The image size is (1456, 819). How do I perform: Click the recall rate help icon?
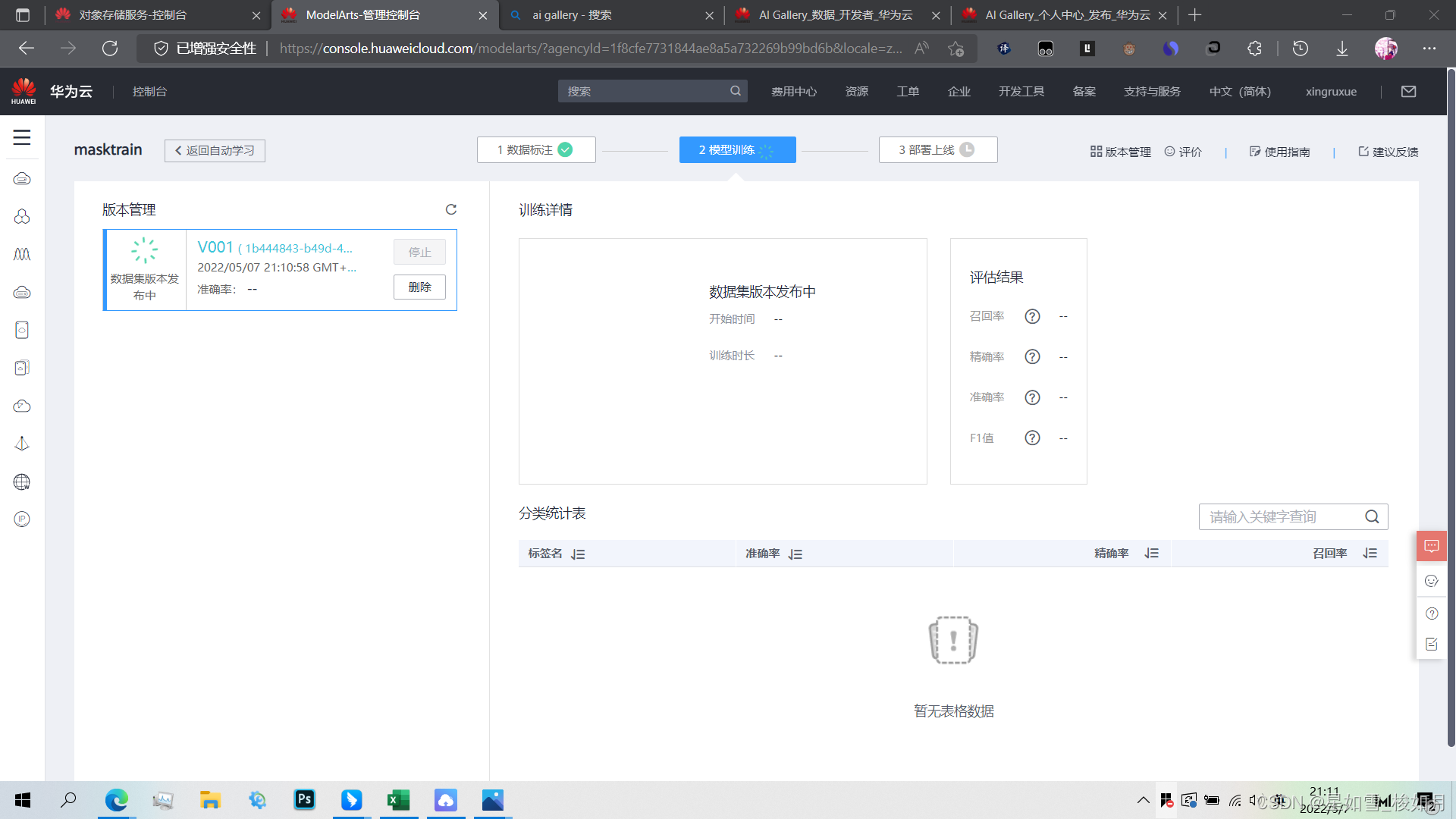click(1032, 316)
